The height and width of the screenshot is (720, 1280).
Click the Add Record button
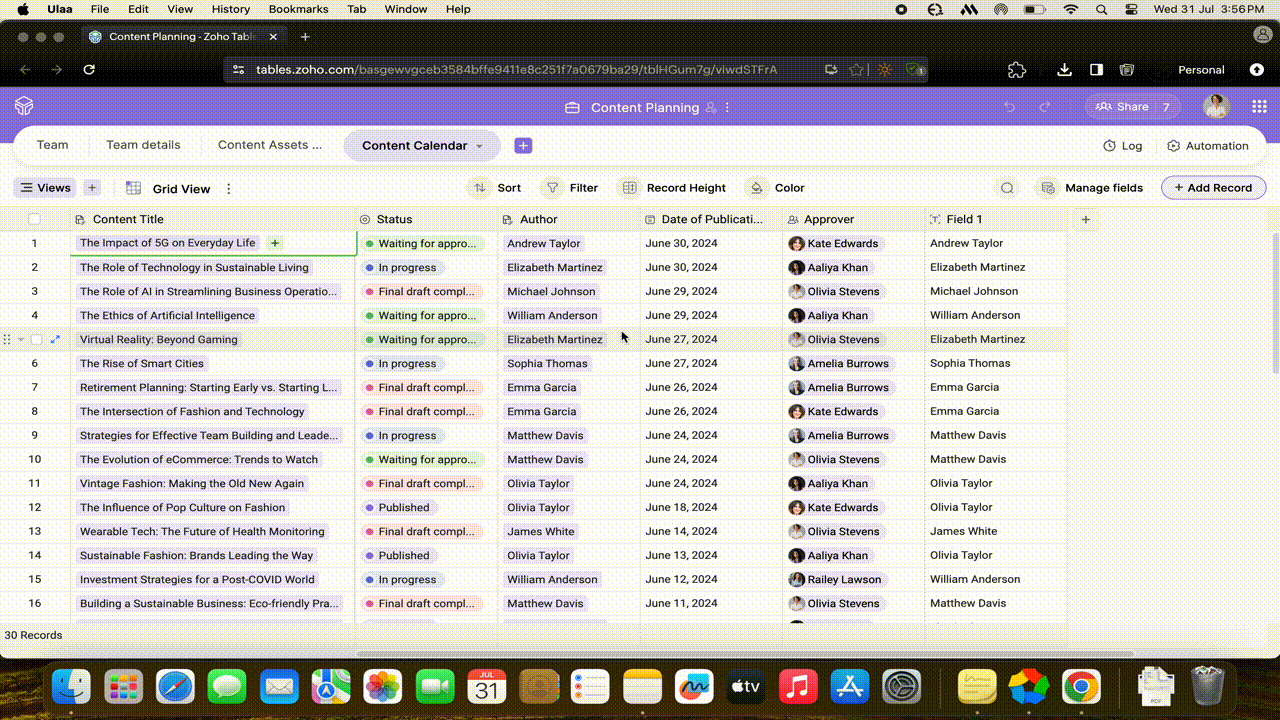point(1213,188)
